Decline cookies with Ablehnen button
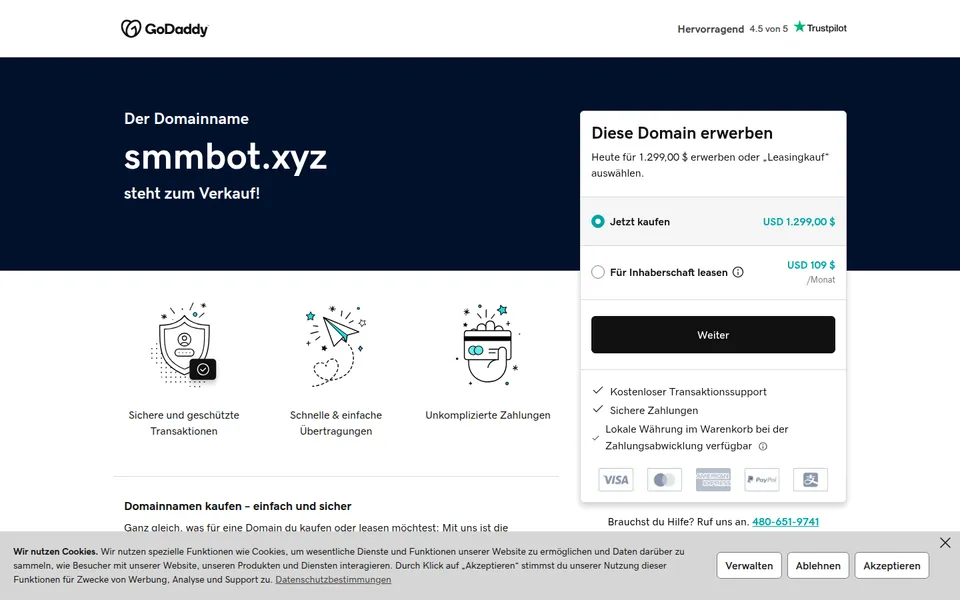This screenshot has width=960, height=600. point(818,566)
